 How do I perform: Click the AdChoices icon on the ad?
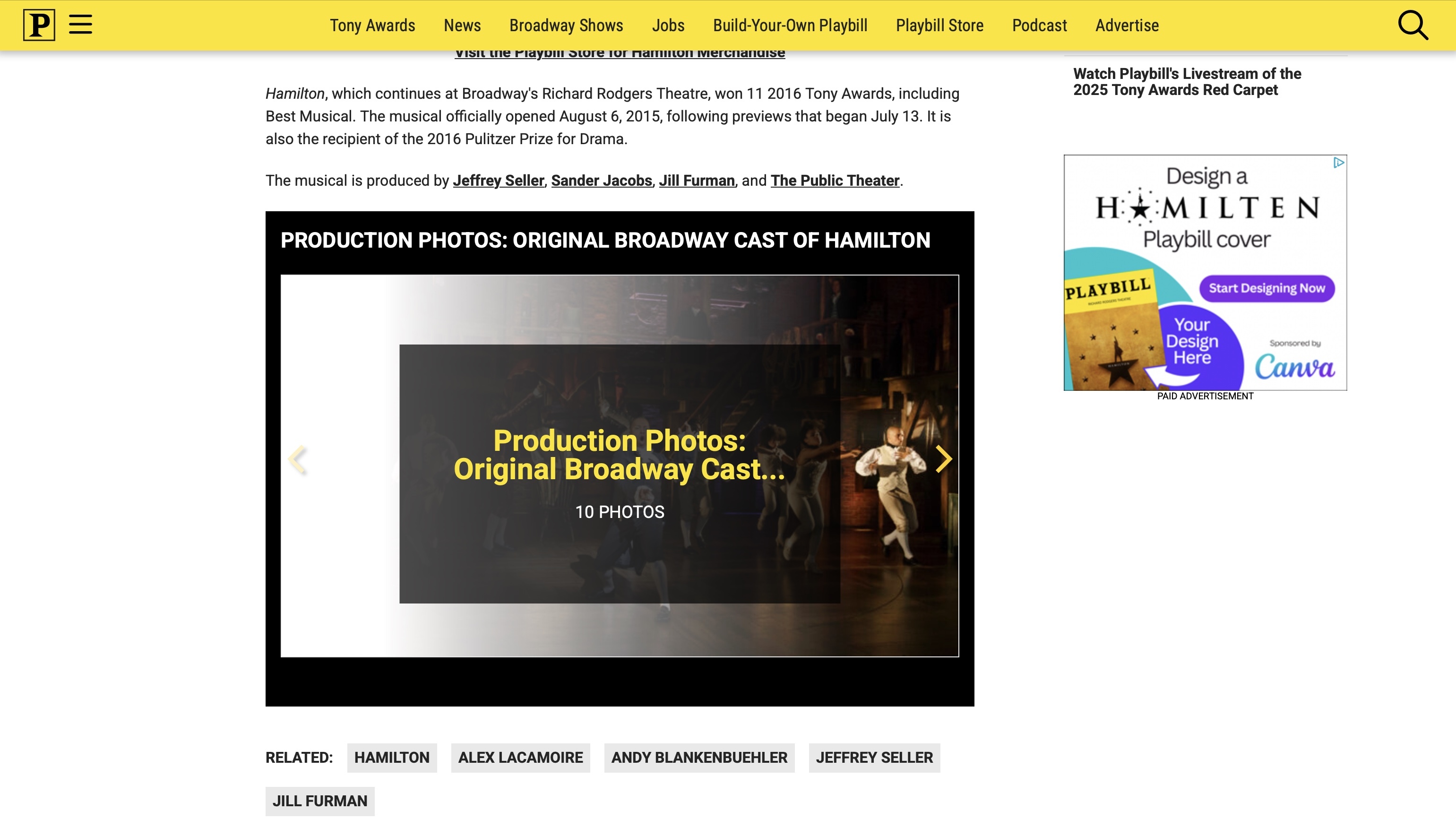coord(1338,163)
